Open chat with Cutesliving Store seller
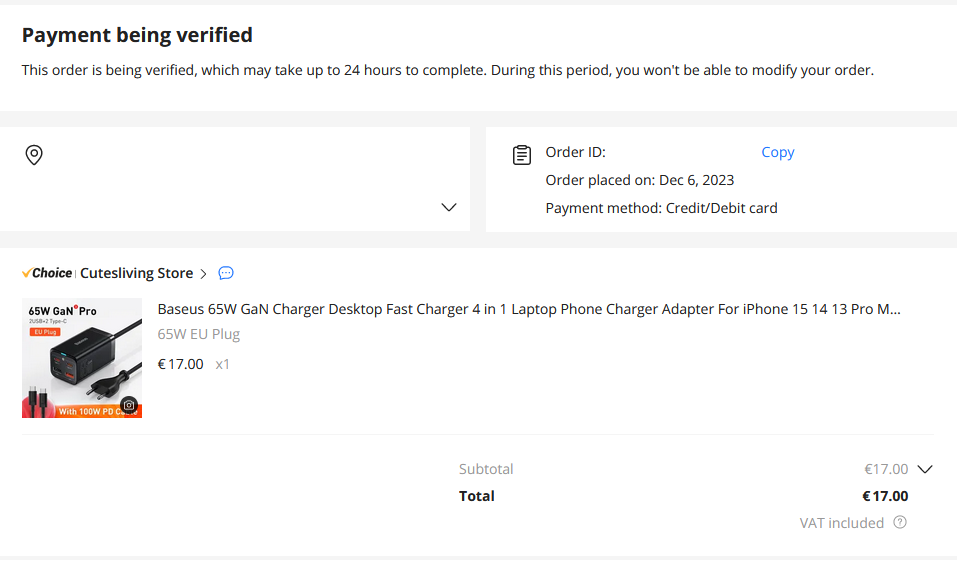Screen dimensions: 957x561 [226, 273]
